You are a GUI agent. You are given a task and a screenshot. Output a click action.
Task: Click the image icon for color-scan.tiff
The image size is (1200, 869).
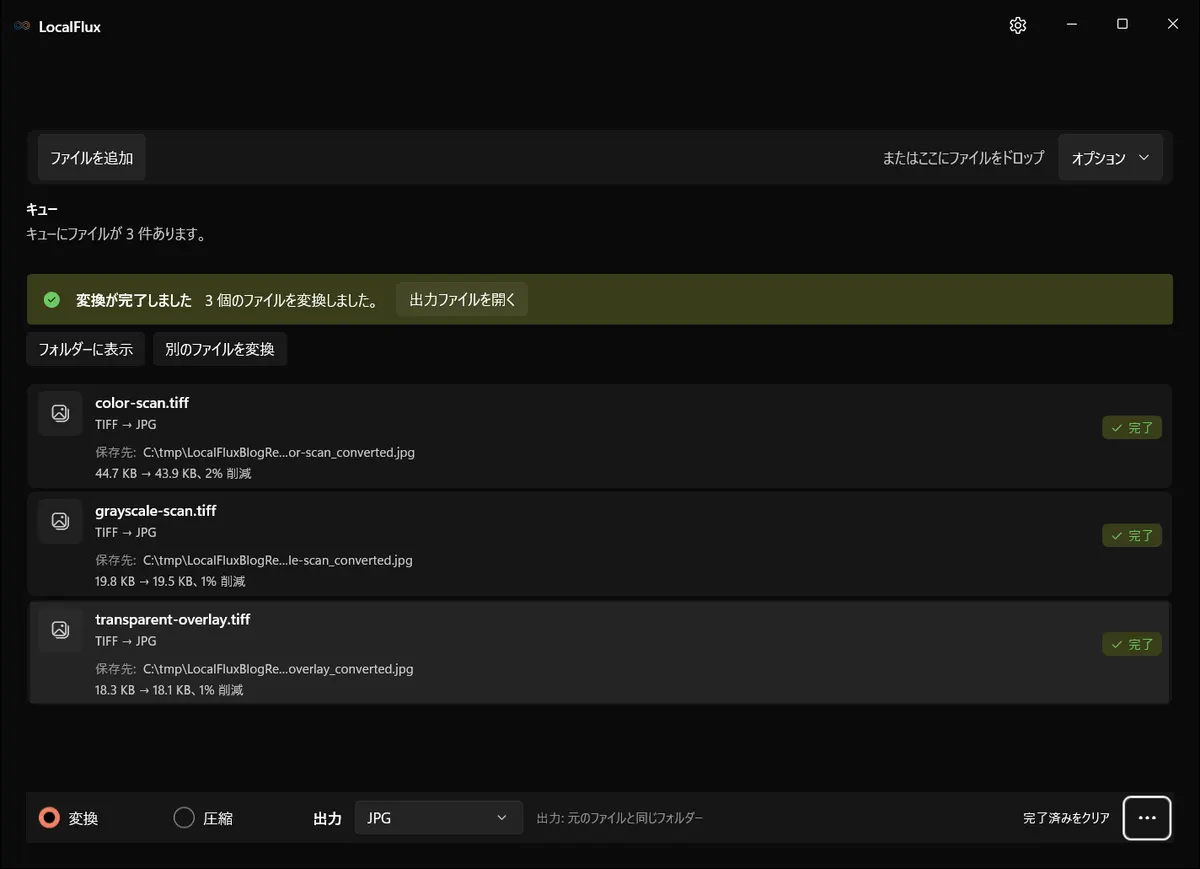60,413
